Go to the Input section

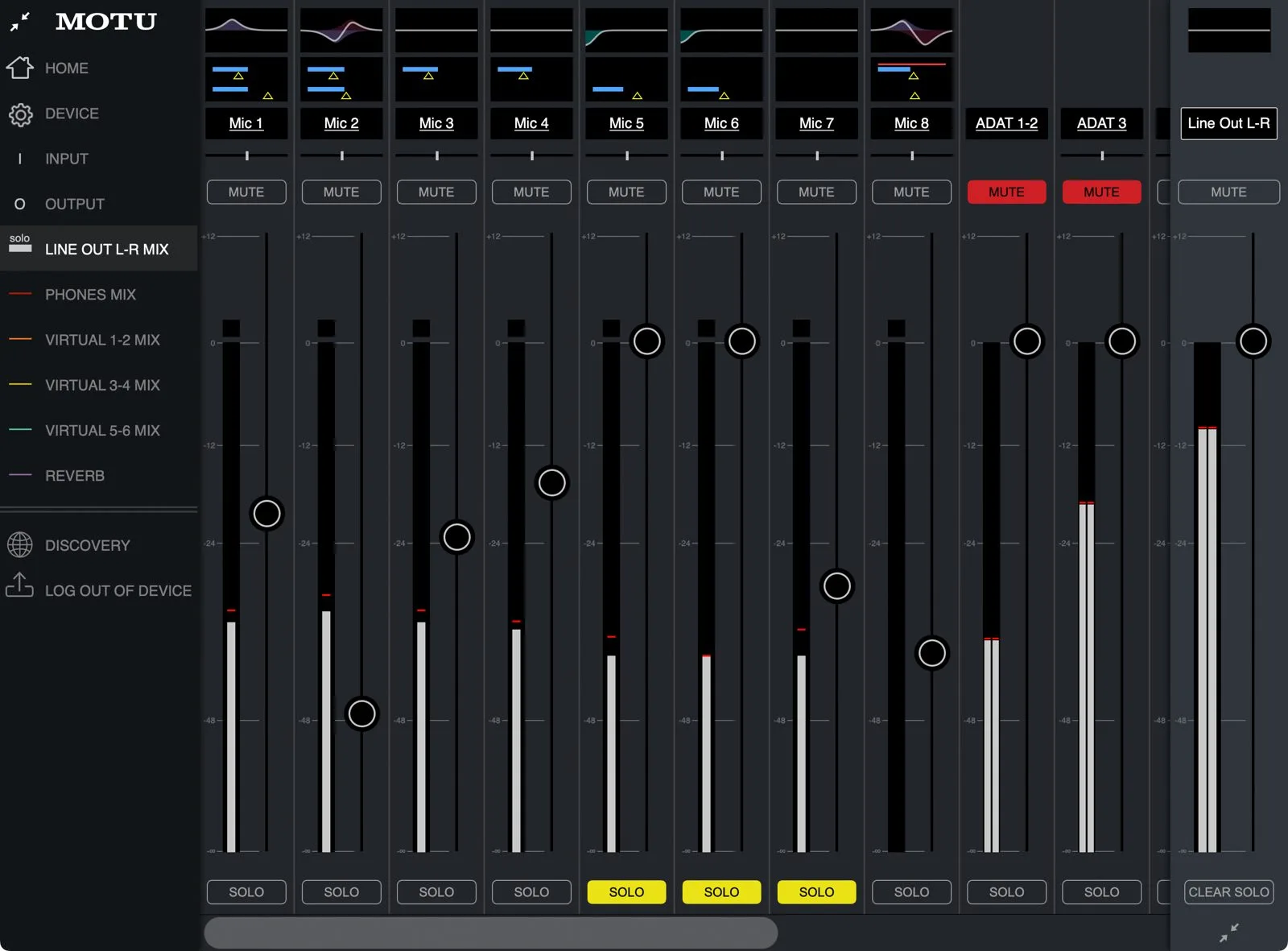(98, 159)
